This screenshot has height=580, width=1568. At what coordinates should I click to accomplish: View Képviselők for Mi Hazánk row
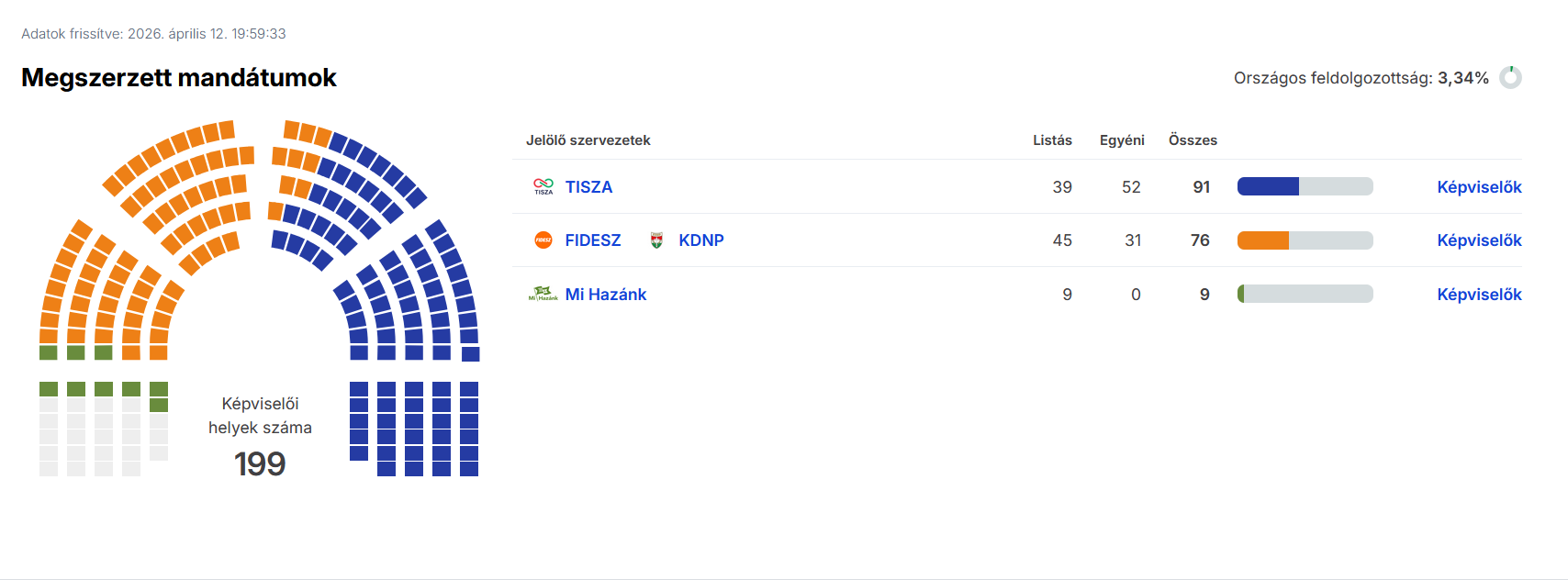[1479, 295]
